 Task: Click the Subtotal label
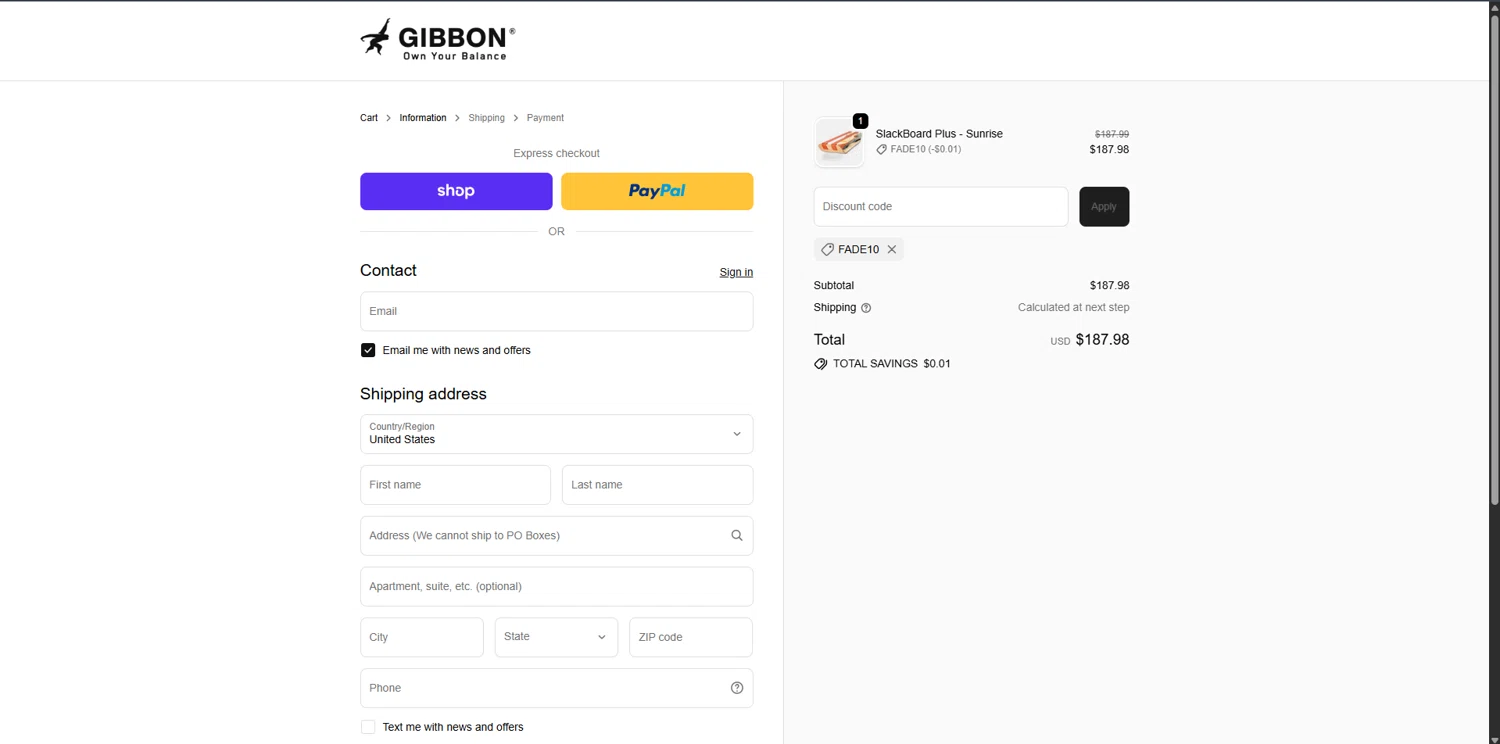point(834,286)
